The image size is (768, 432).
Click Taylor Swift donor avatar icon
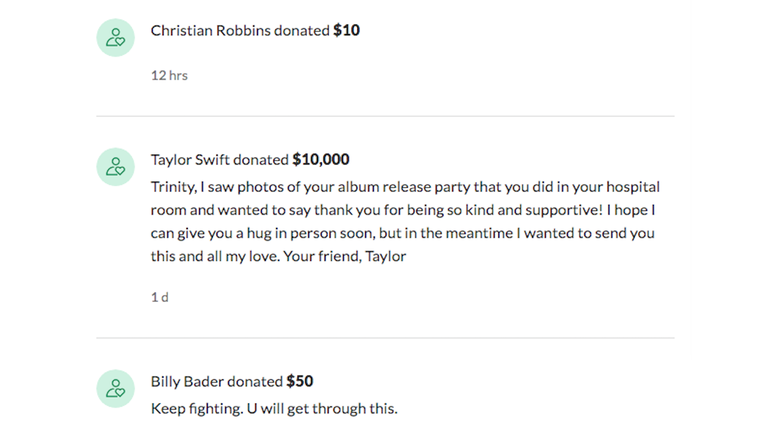pyautogui.click(x=116, y=167)
